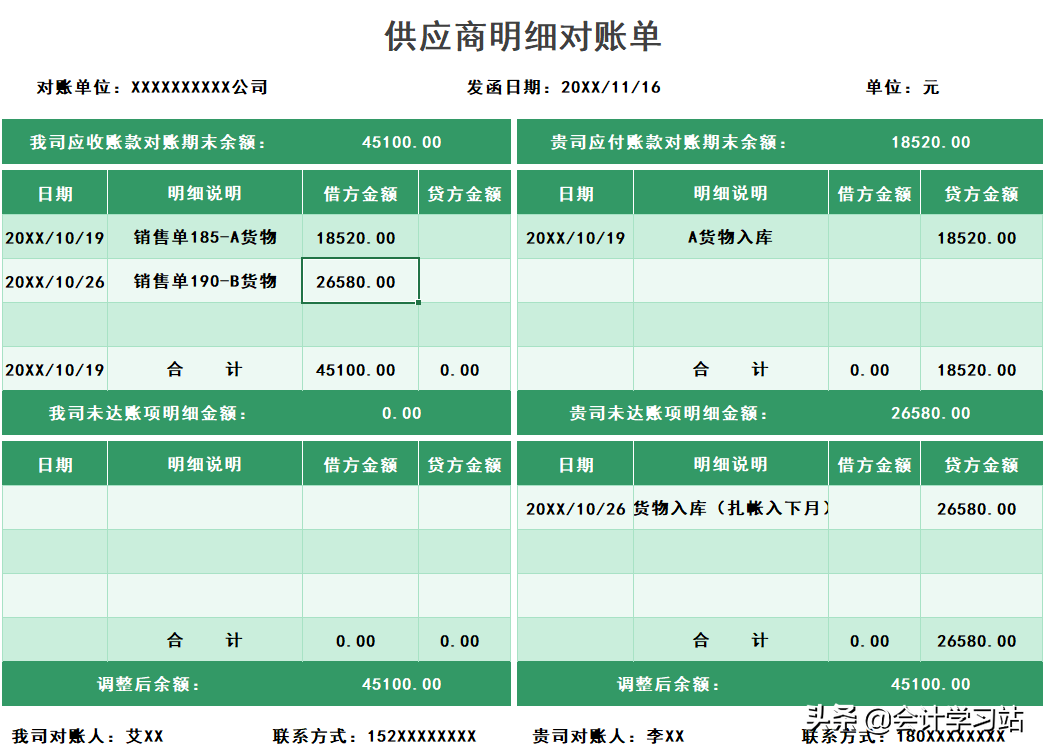Click the left table 日期 column header
The height and width of the screenshot is (754, 1045).
click(55, 193)
